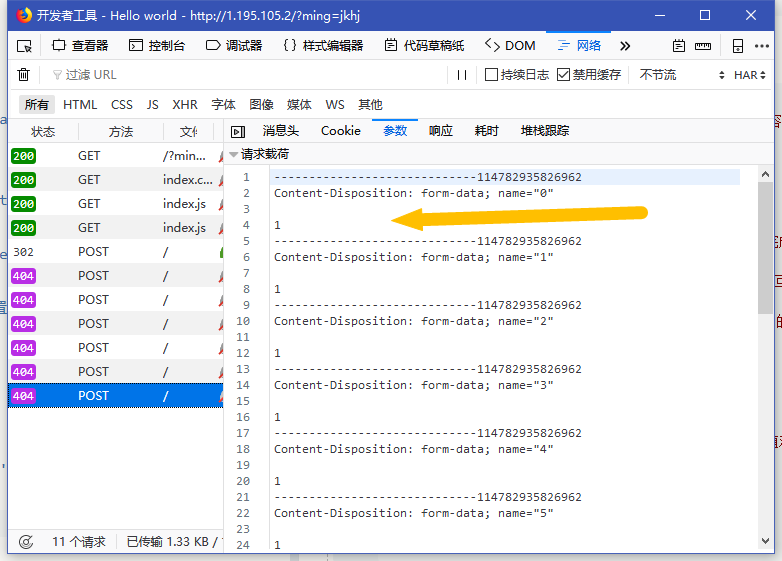Filter requests by HTML
This screenshot has width=782, height=561.
[x=80, y=105]
